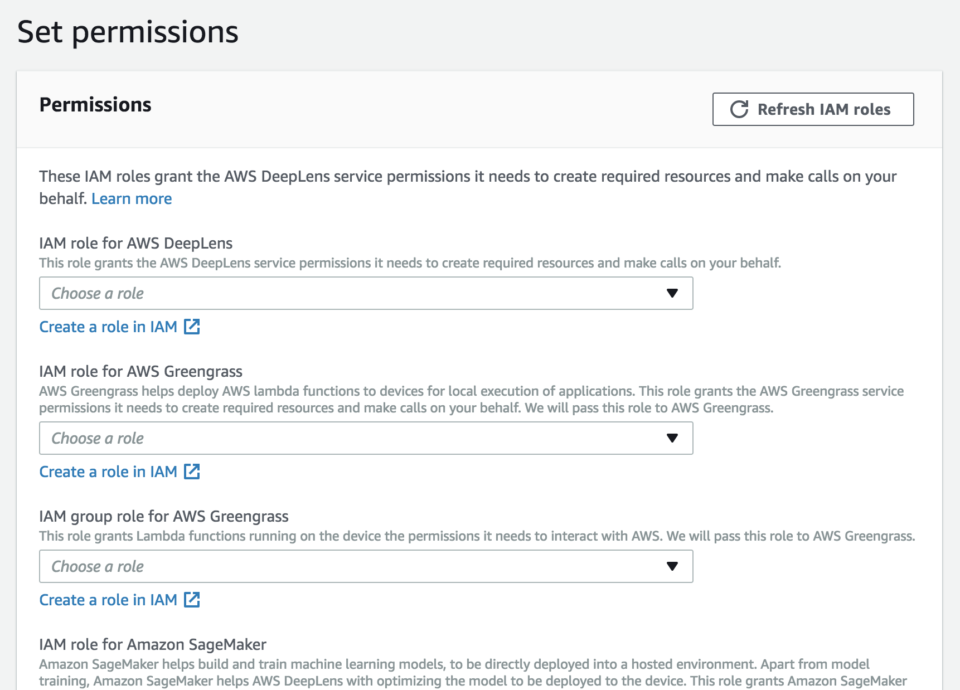The height and width of the screenshot is (690, 960).
Task: Open the Learn more link
Action: click(x=132, y=198)
